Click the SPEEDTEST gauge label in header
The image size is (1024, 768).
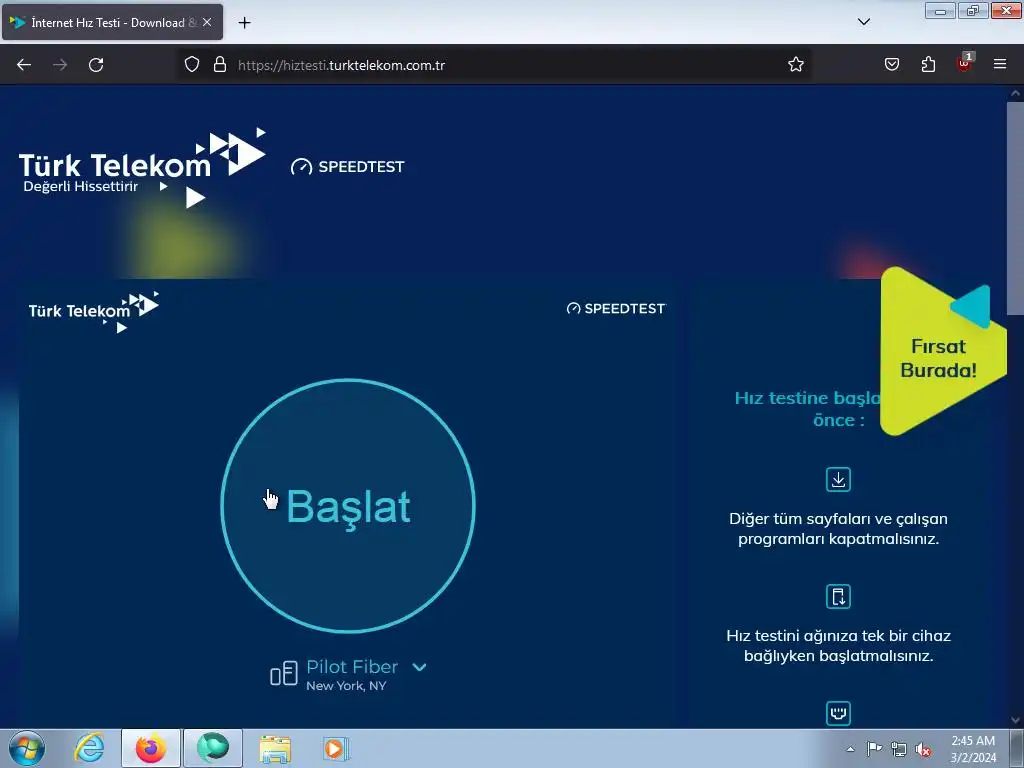click(347, 167)
